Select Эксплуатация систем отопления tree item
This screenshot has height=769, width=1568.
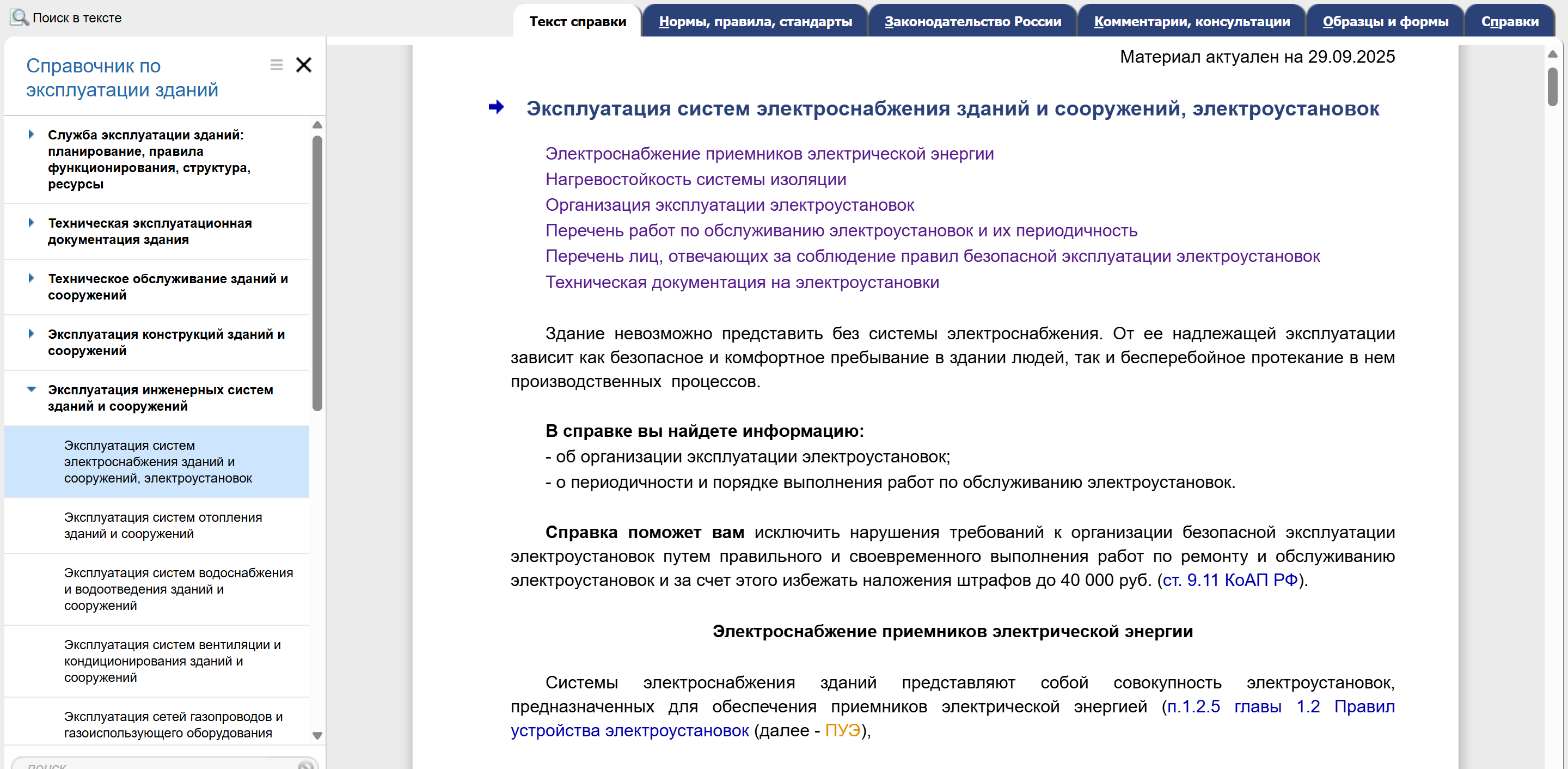pyautogui.click(x=163, y=525)
